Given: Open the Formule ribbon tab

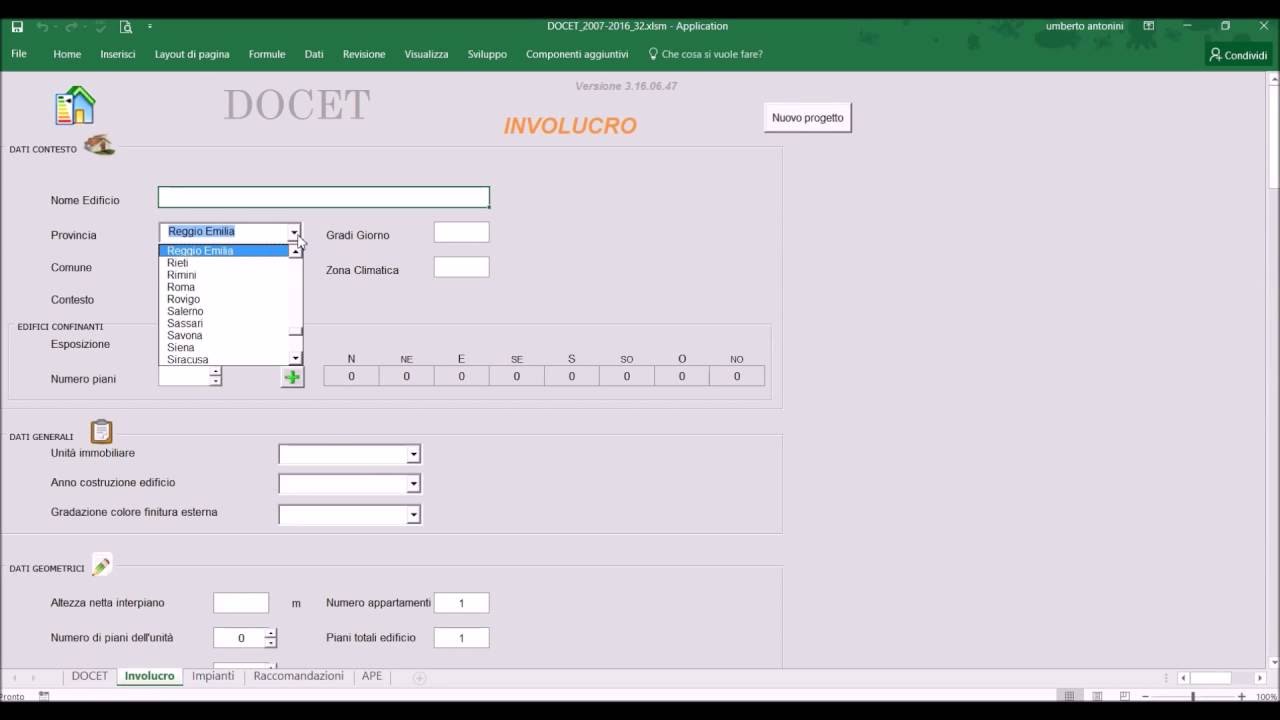Looking at the screenshot, I should pos(267,54).
